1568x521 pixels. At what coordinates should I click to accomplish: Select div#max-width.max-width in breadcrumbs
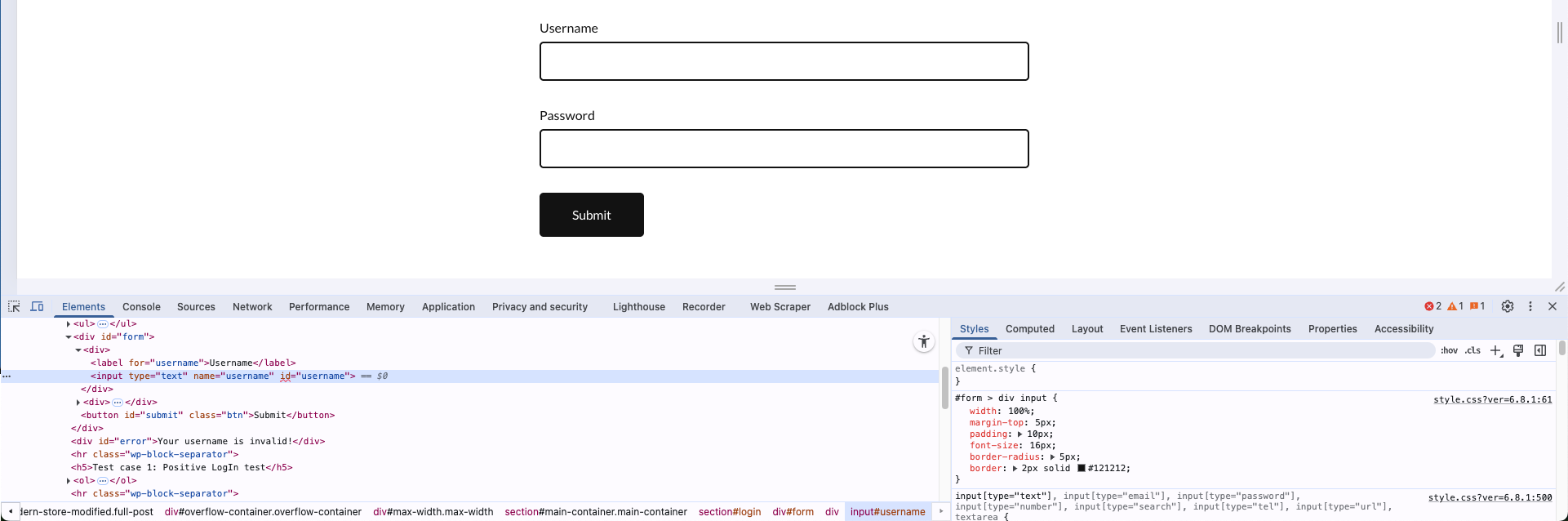tap(433, 512)
